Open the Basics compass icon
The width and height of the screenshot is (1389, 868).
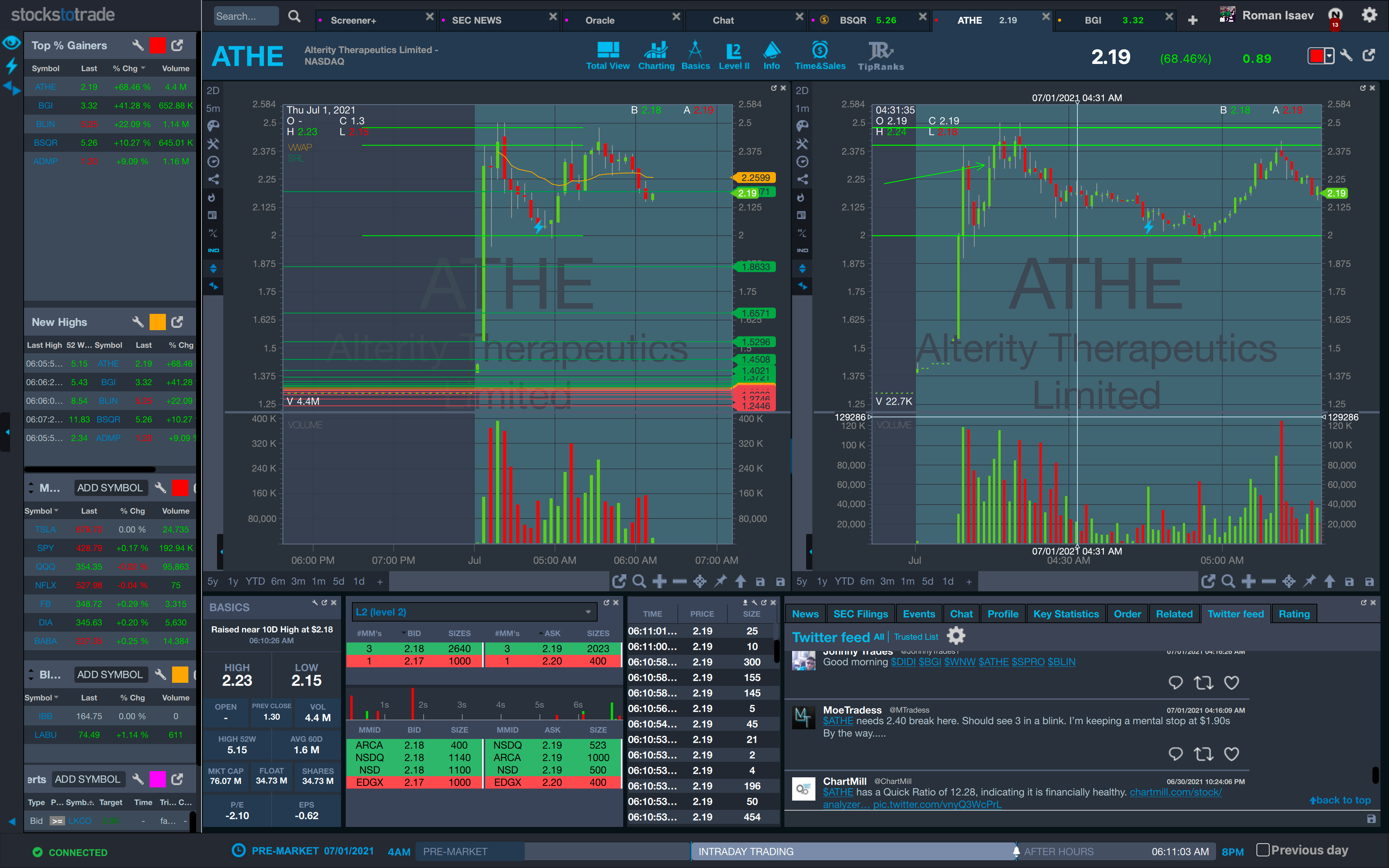[x=695, y=50]
